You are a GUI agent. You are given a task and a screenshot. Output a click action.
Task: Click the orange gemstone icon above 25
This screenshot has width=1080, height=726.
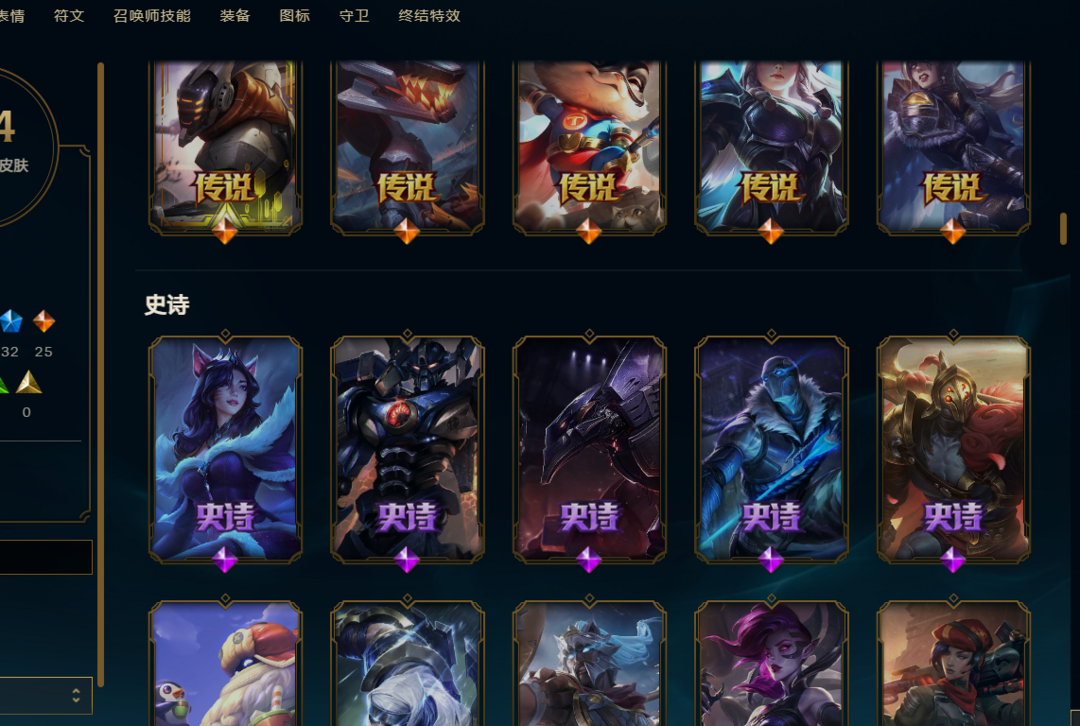[44, 321]
